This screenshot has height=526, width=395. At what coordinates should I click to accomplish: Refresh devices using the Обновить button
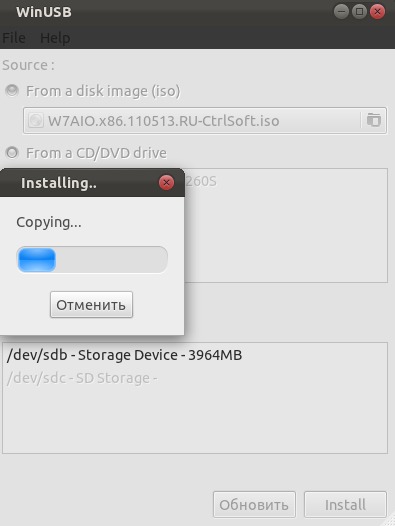point(254,505)
